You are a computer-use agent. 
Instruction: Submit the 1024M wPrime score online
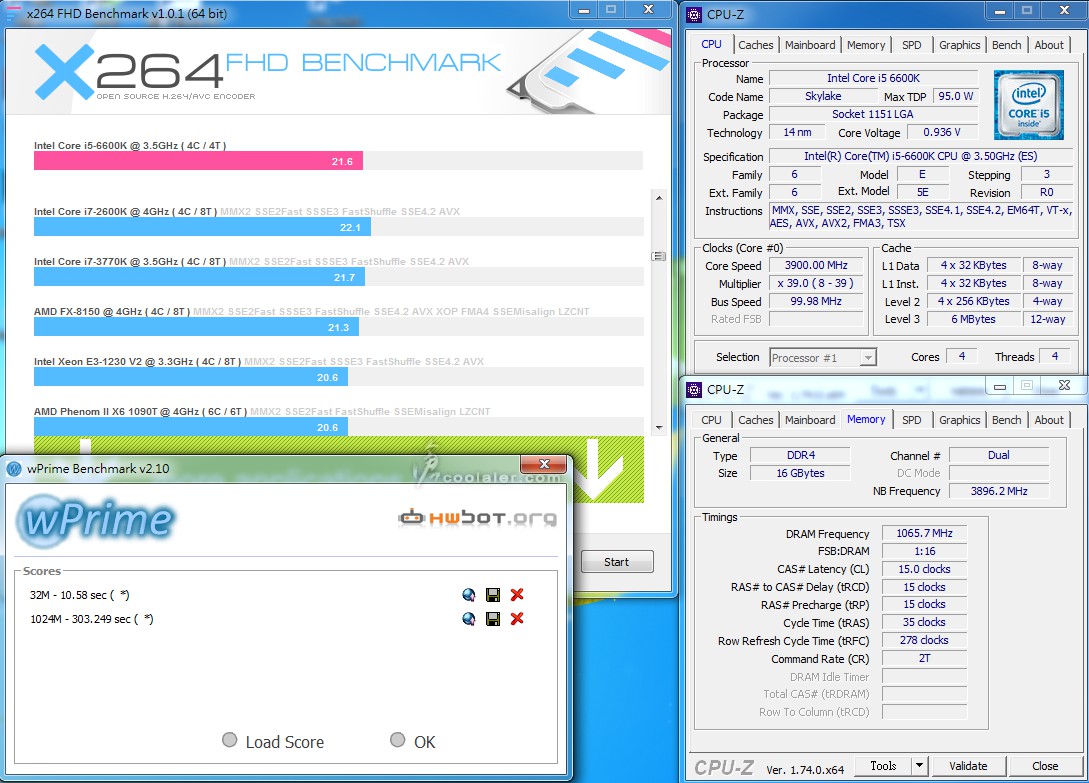pyautogui.click(x=469, y=618)
